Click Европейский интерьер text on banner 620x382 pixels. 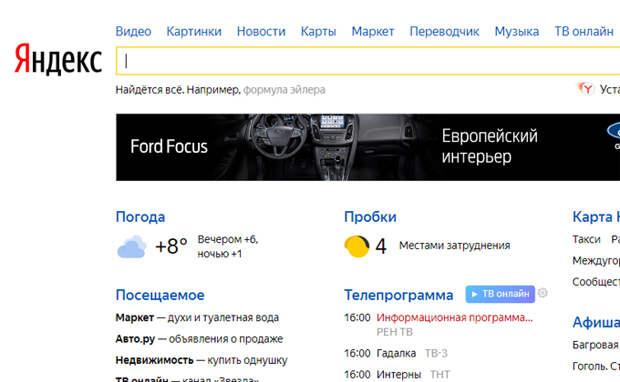(490, 146)
